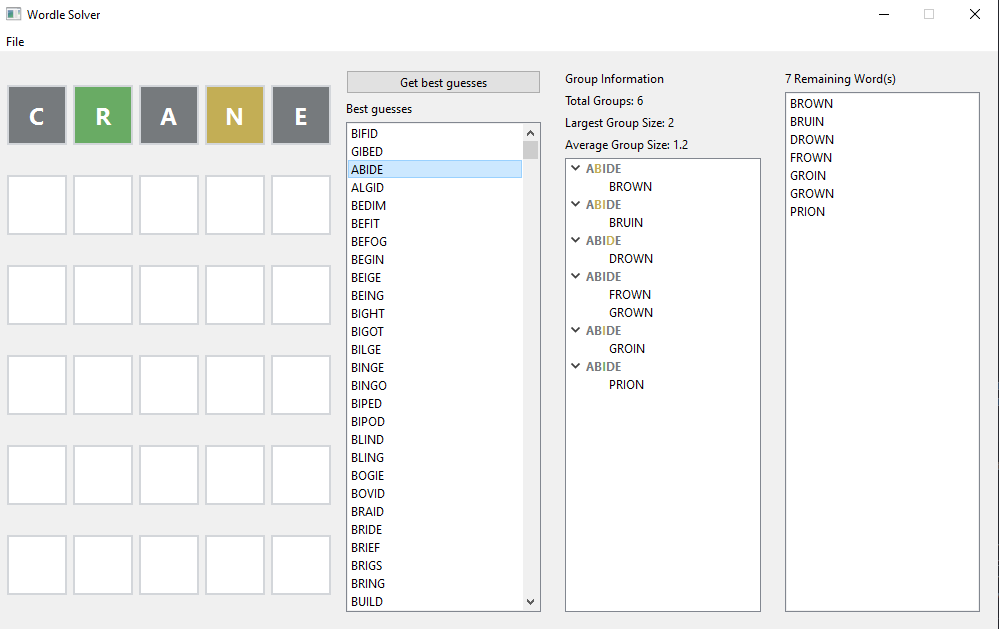The image size is (999, 629).
Task: Click the green R letter tile
Action: click(103, 115)
